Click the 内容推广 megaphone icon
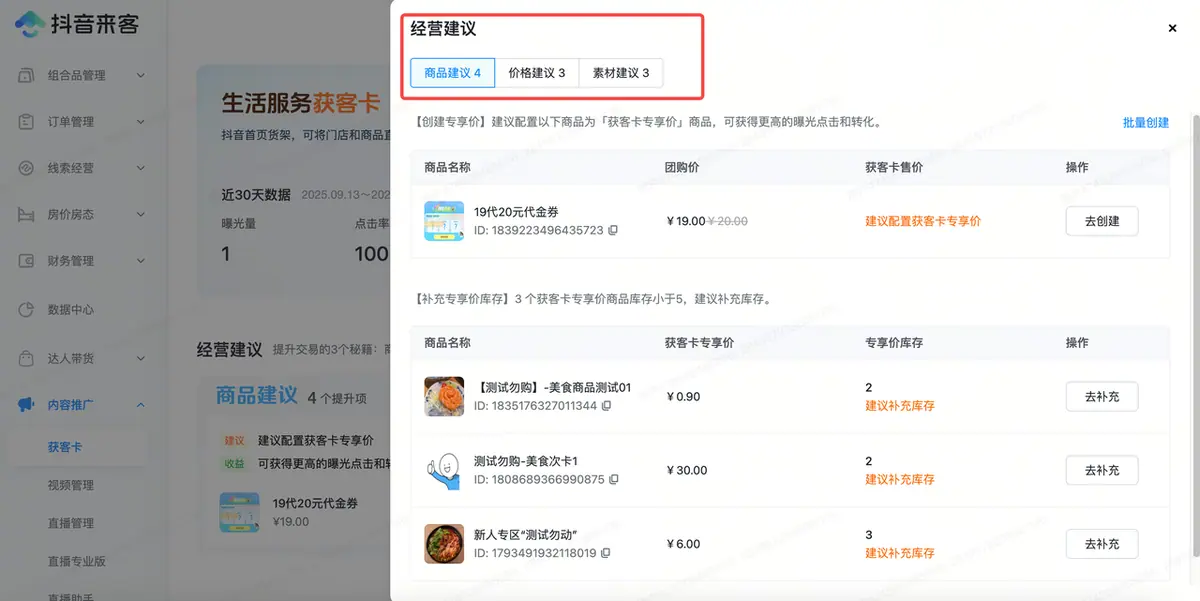The image size is (1200, 601). (x=27, y=405)
